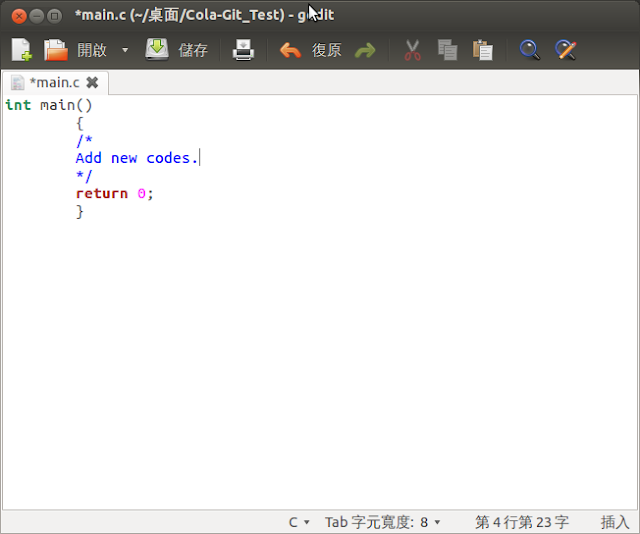Click the save disk icon
Image resolution: width=640 pixels, height=534 pixels.
pyautogui.click(x=157, y=50)
